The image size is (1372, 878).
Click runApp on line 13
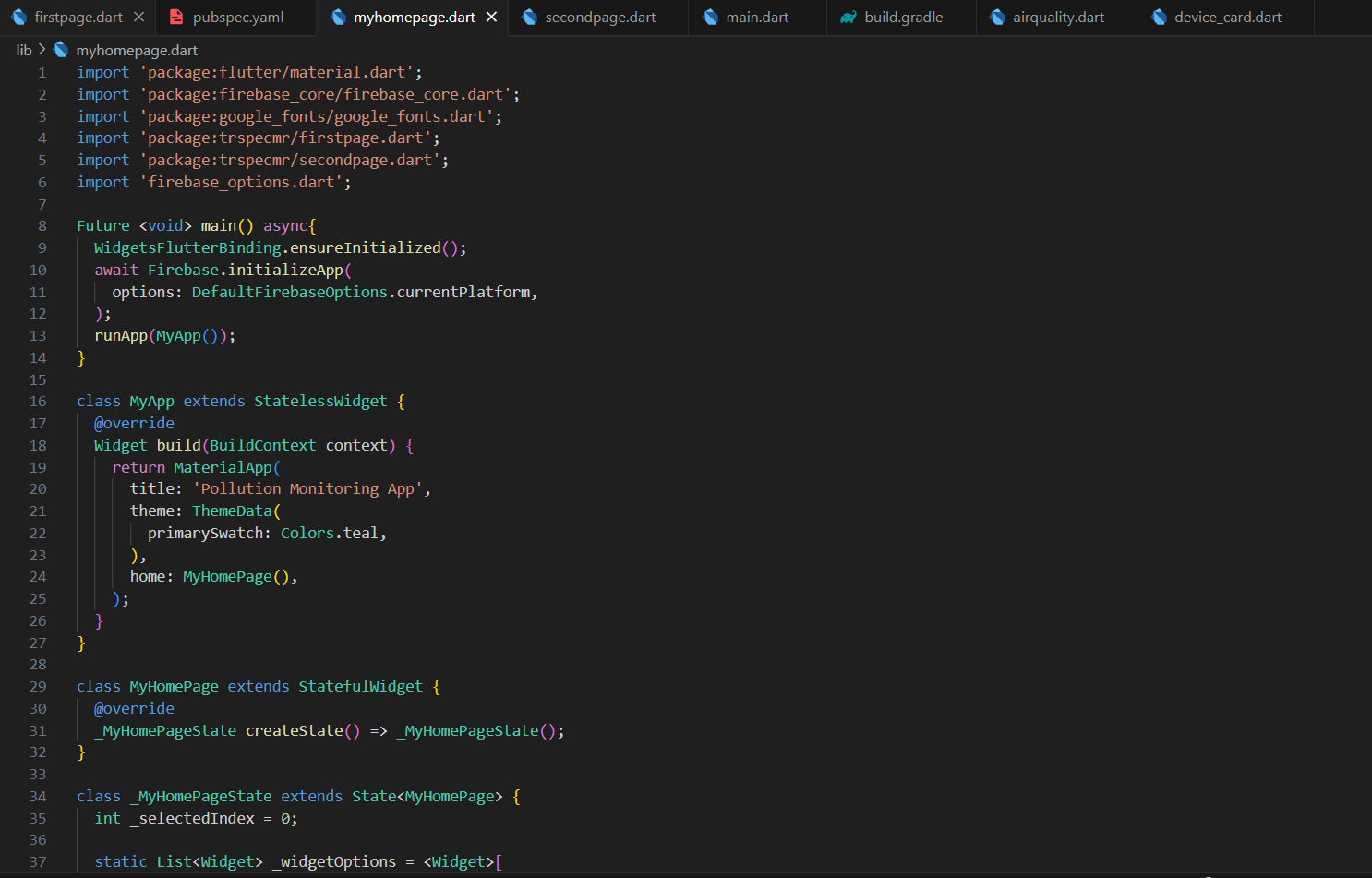click(121, 336)
